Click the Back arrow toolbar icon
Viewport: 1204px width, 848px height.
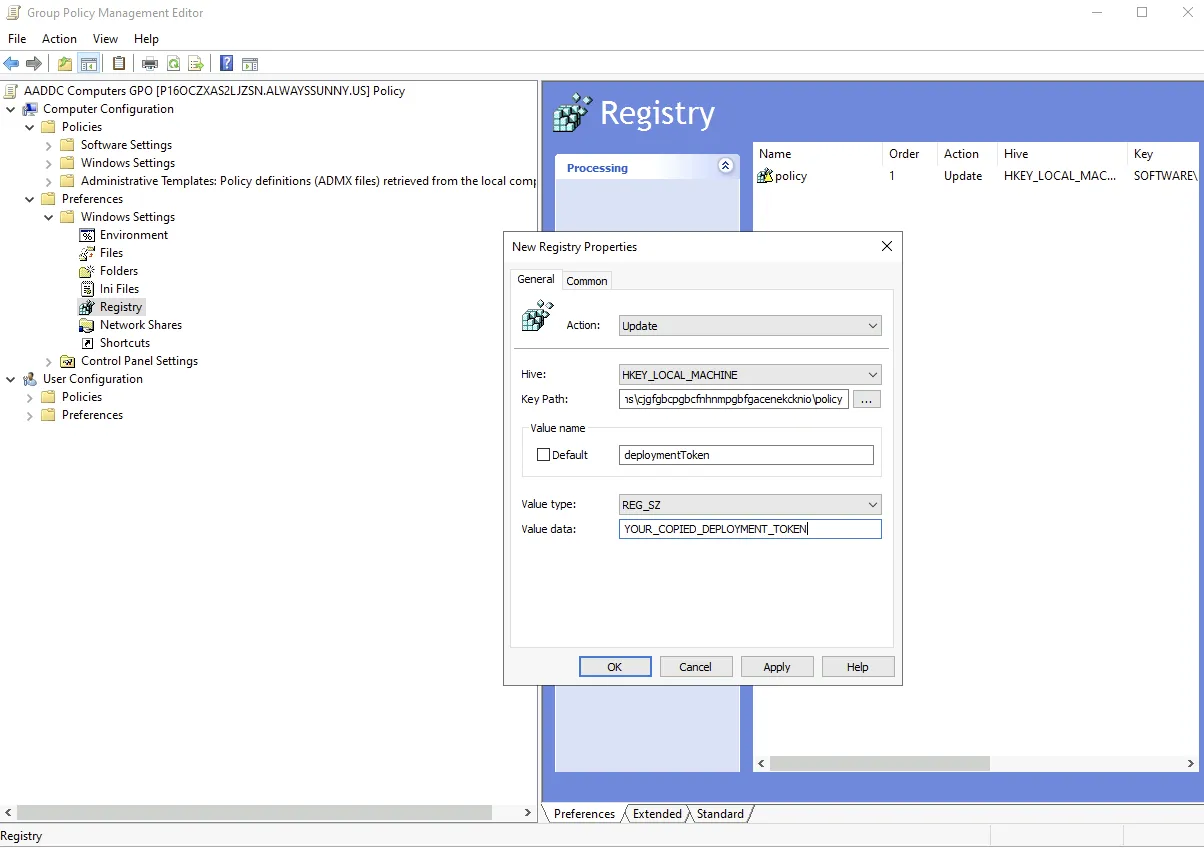click(x=12, y=64)
